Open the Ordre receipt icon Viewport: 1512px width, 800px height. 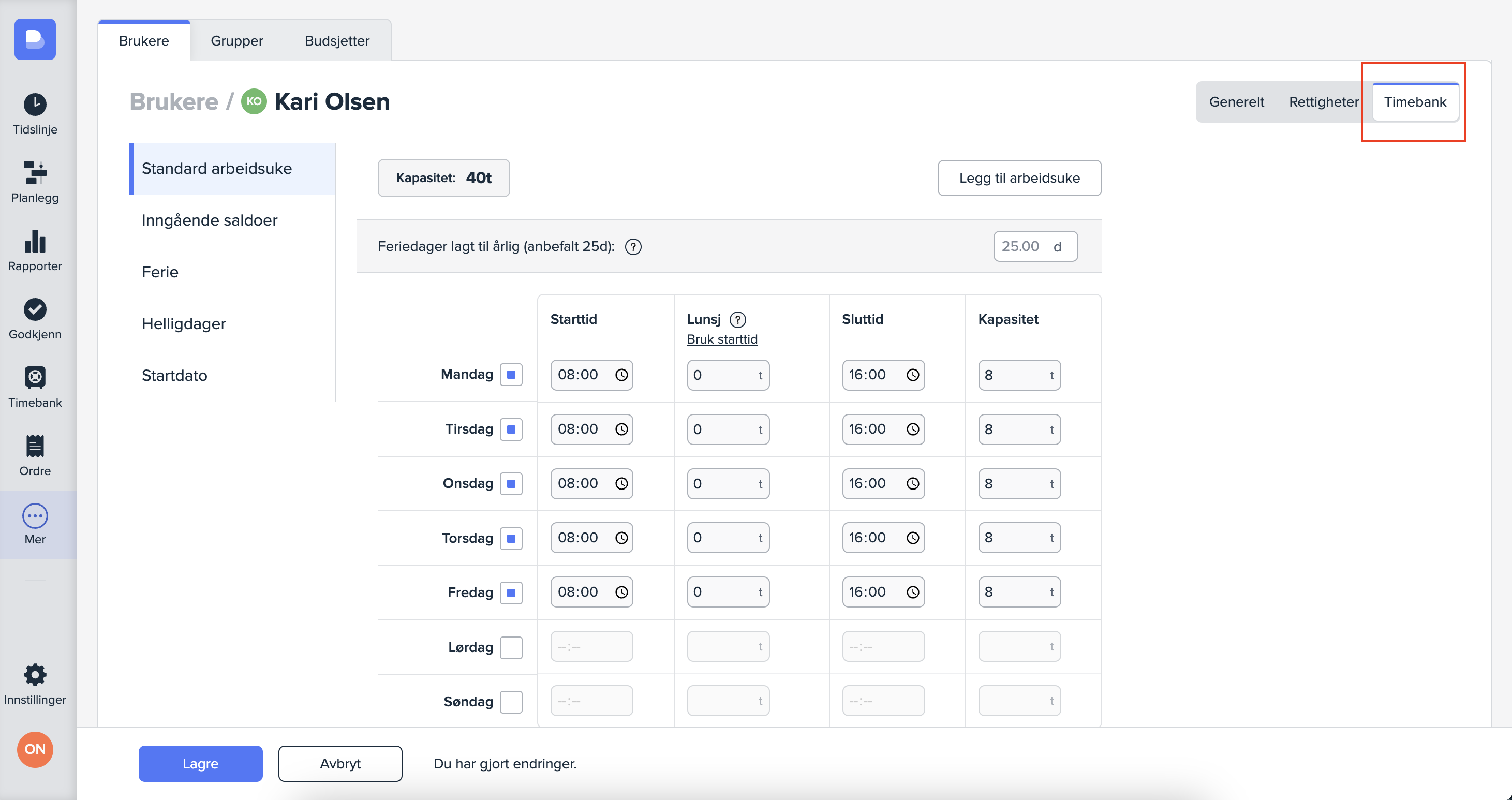(35, 447)
